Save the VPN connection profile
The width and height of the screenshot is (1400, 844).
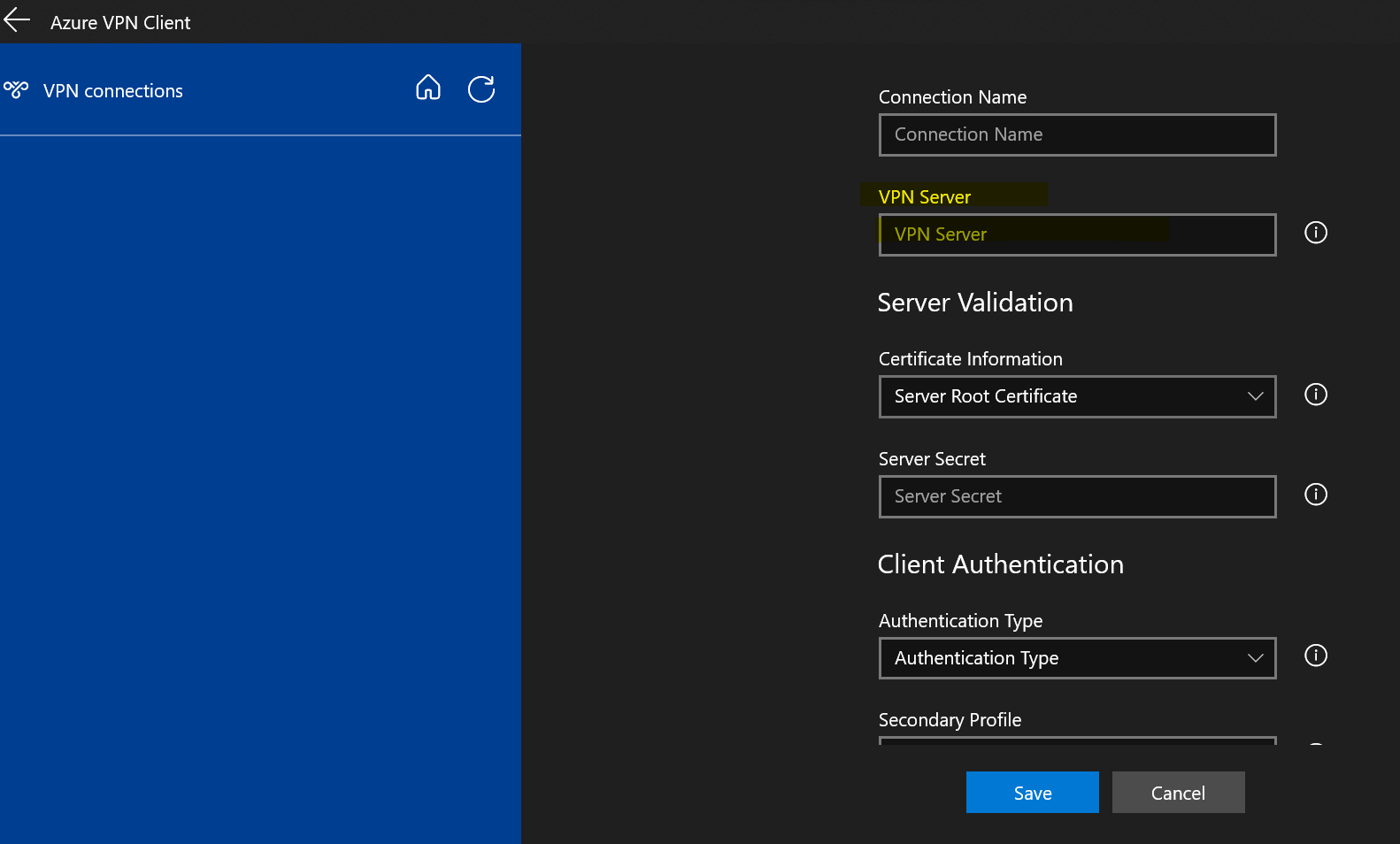[x=1033, y=793]
